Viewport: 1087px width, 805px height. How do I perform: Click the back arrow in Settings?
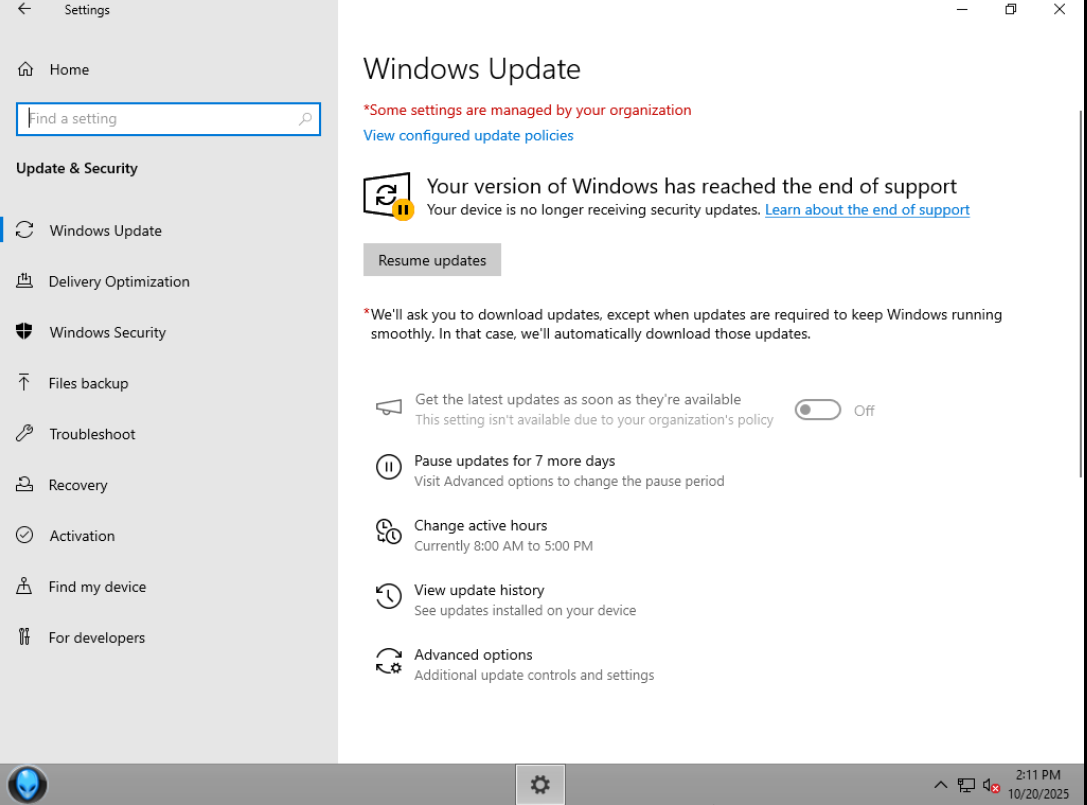(x=24, y=9)
